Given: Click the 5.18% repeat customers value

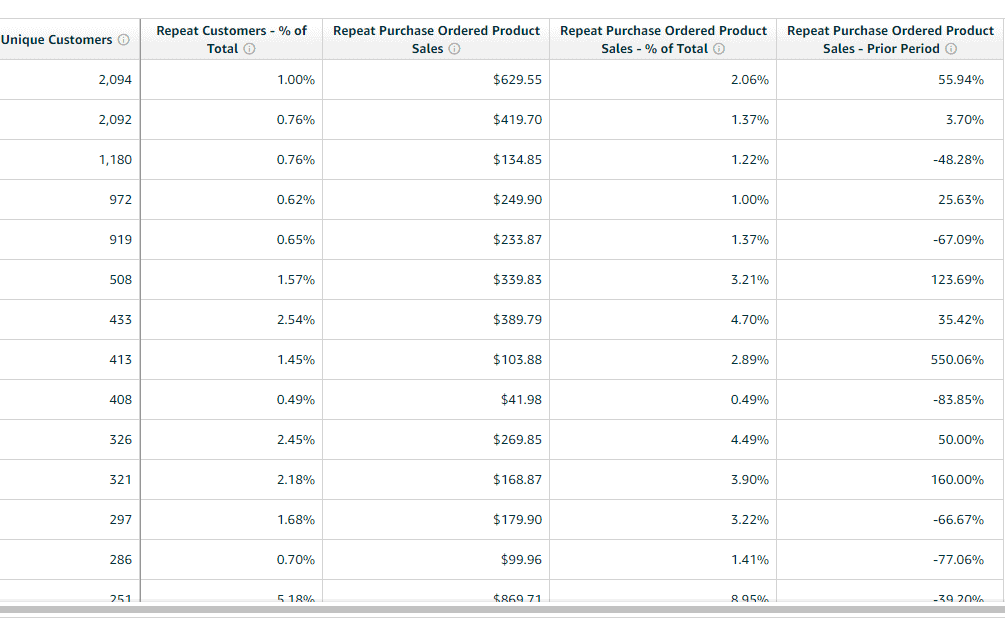Looking at the screenshot, I should 294,597.
